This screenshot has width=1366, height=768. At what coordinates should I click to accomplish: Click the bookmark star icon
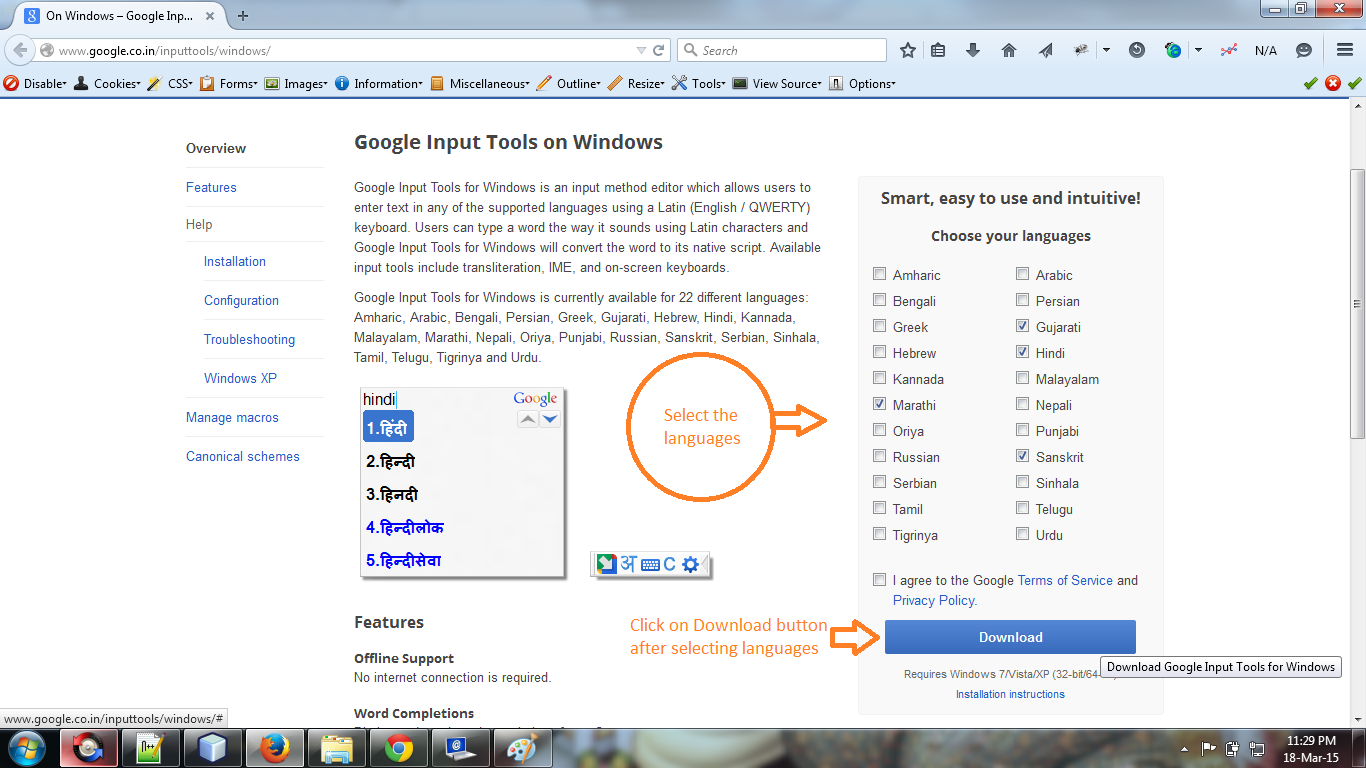click(x=908, y=50)
